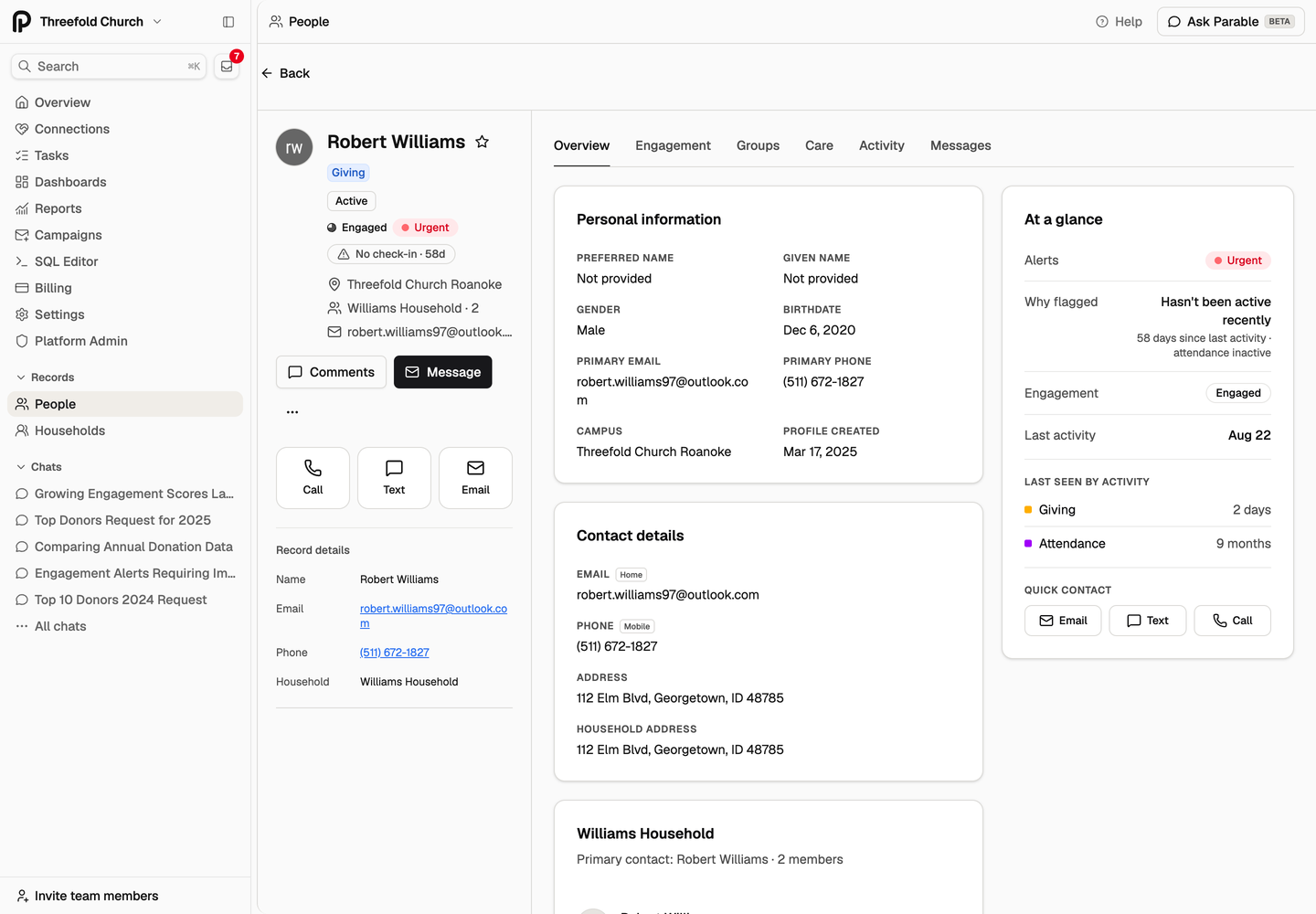Switch to the Groups tab

pos(758,145)
